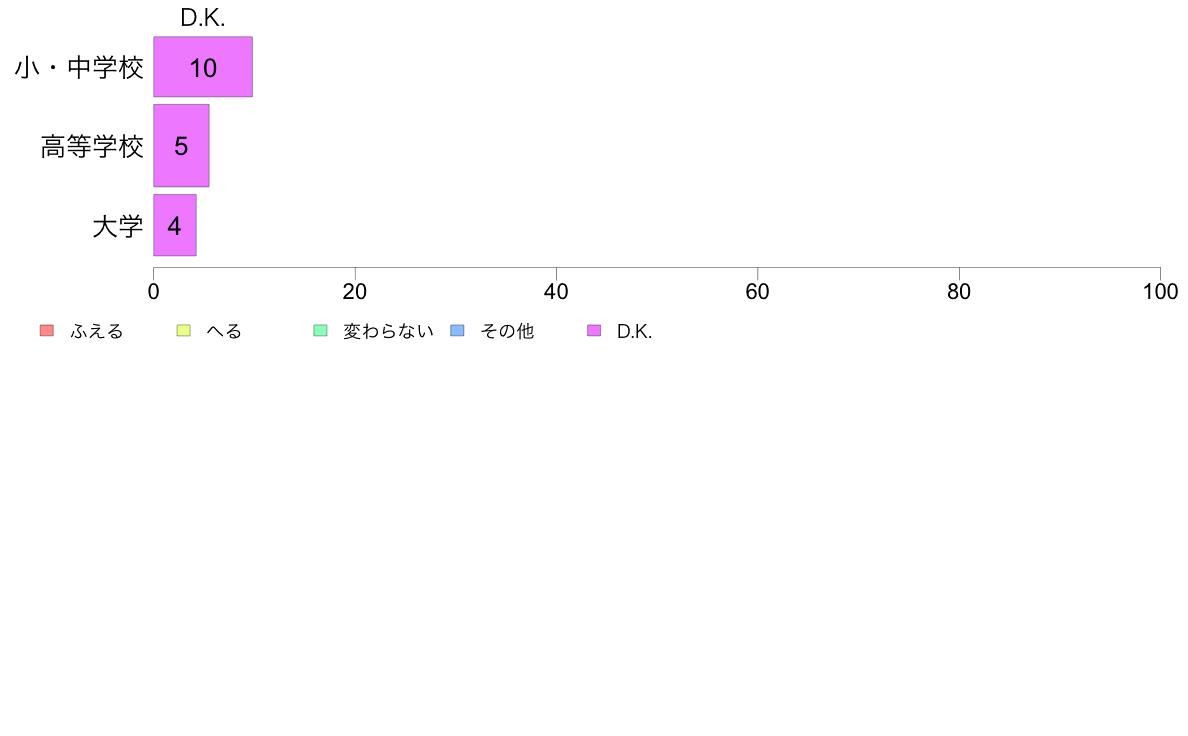This screenshot has height=736, width=1188.
Task: Click the 60 axis tick label
Action: (x=758, y=292)
